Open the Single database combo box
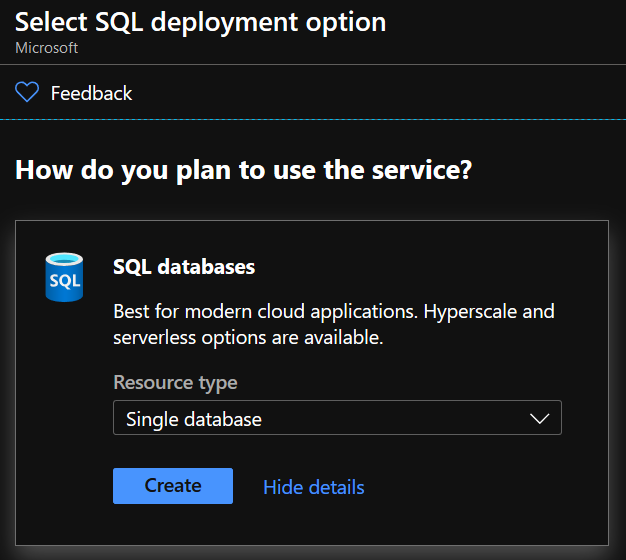Viewport: 626px width, 560px height. (x=337, y=418)
